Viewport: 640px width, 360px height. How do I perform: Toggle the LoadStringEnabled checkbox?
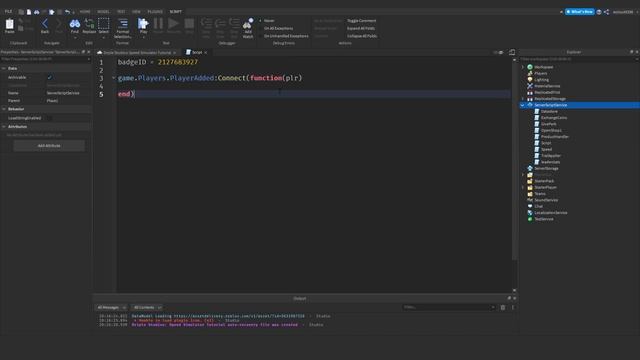[x=50, y=118]
